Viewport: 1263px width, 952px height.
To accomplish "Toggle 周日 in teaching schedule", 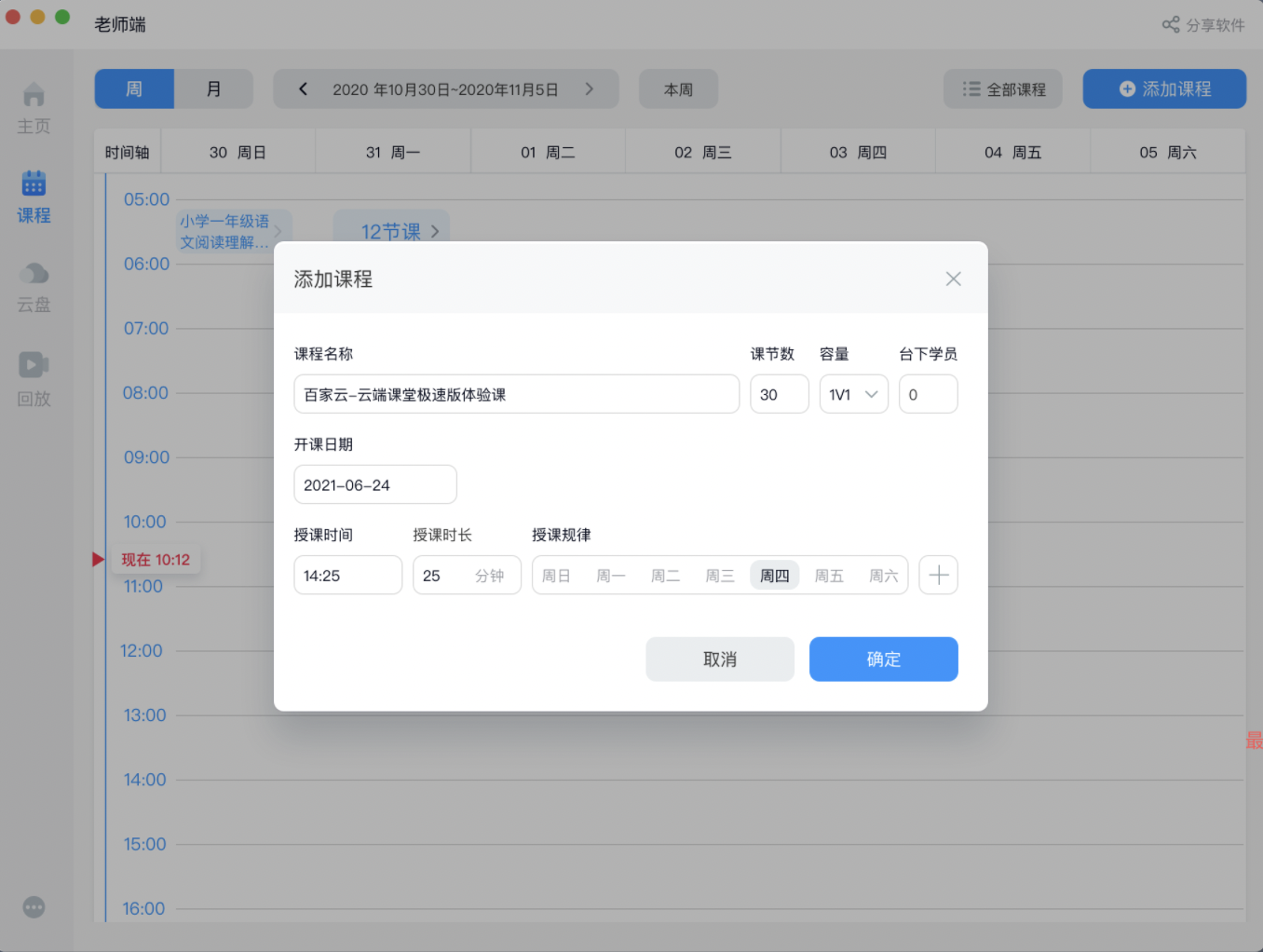I will tap(556, 576).
